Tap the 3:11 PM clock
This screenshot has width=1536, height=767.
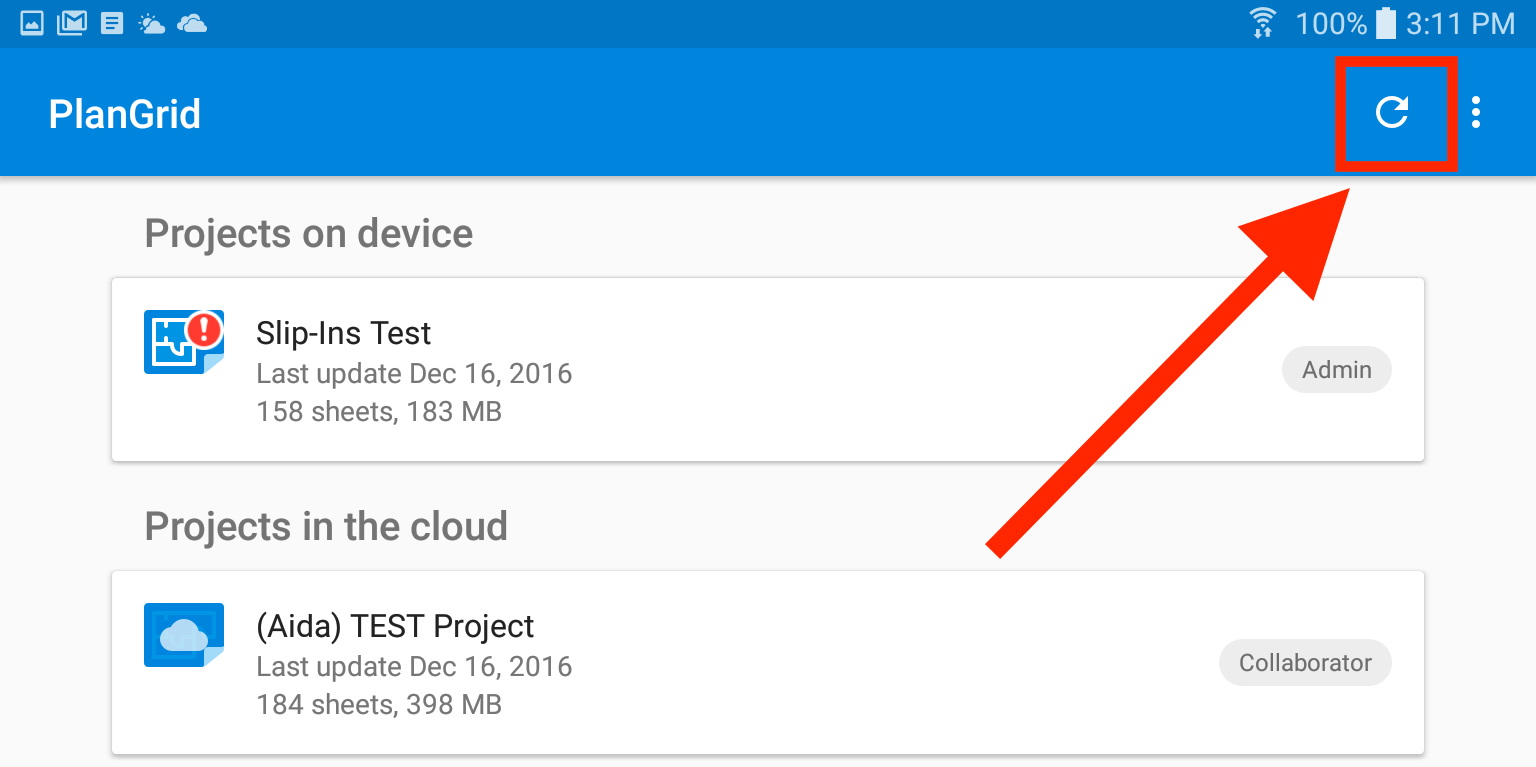pyautogui.click(x=1460, y=23)
